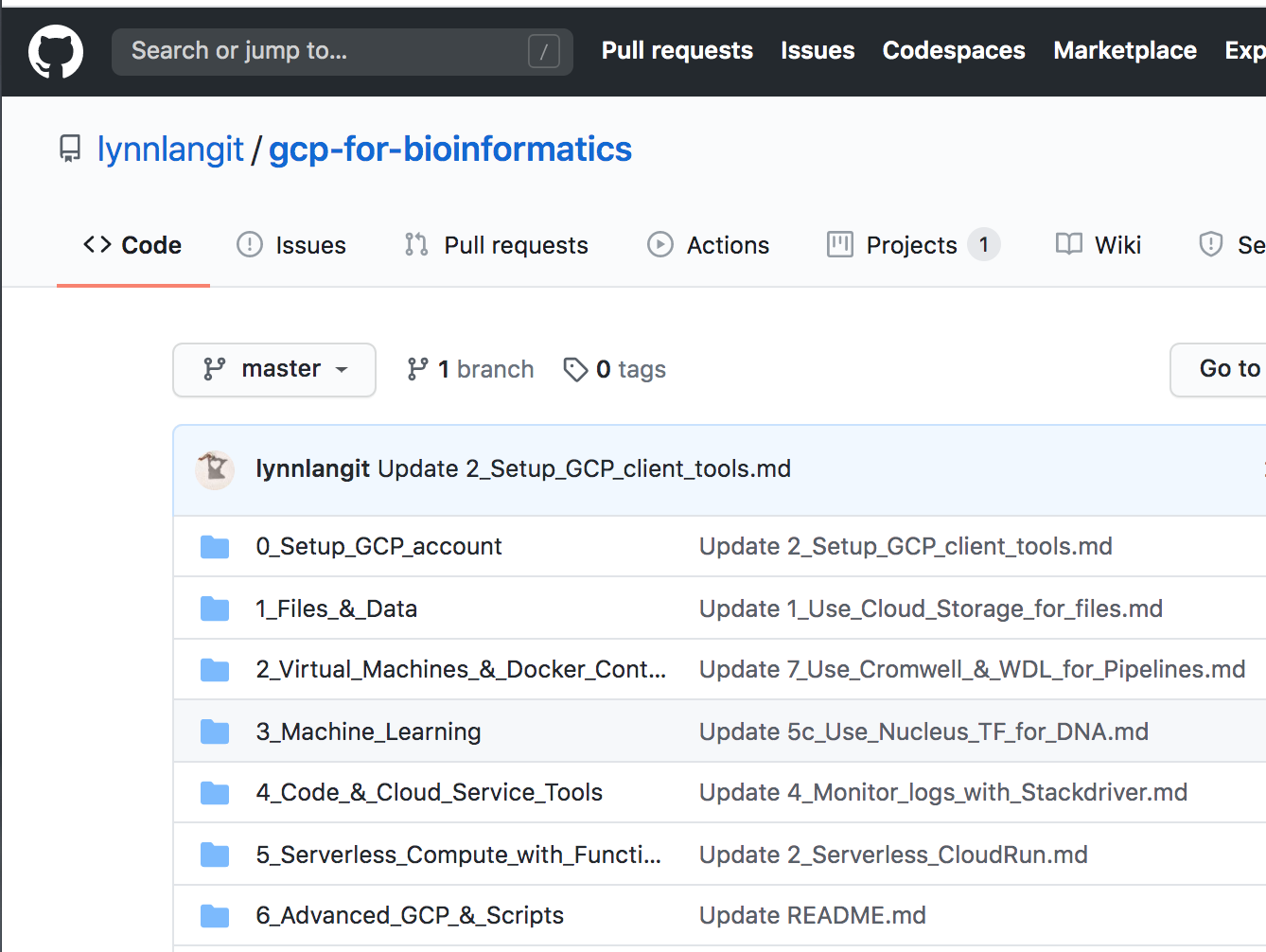1266x952 pixels.
Task: Open lynnlangit's avatar in commit bar
Action: [215, 469]
